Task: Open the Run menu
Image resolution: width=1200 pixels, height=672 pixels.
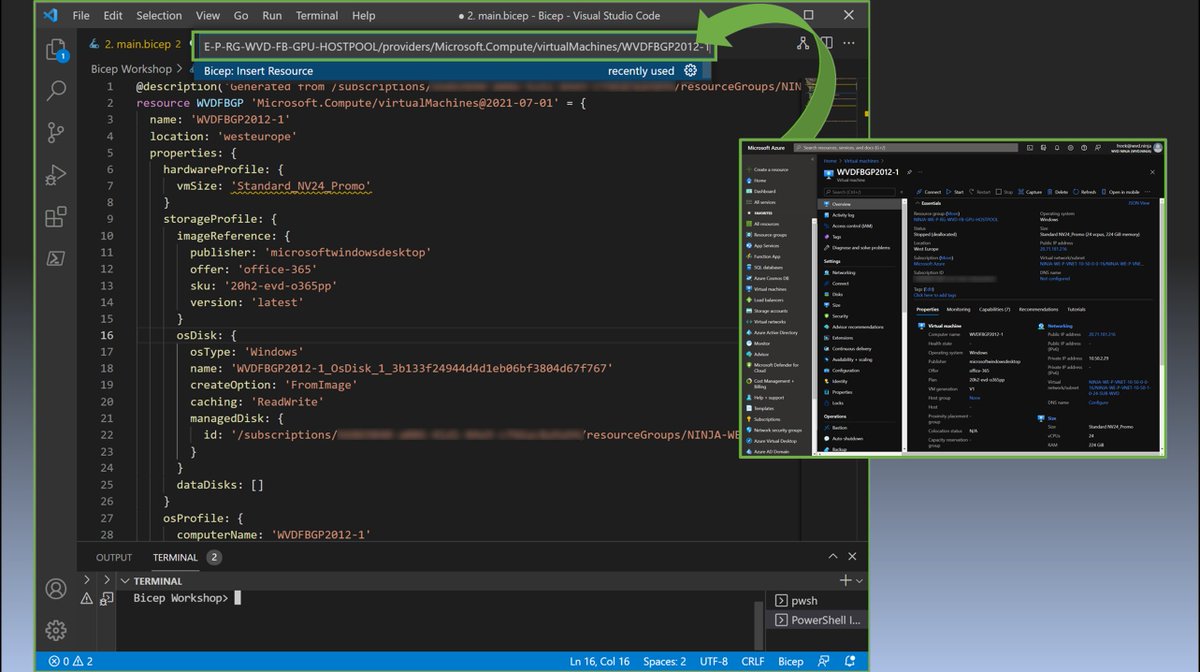Action: [272, 16]
